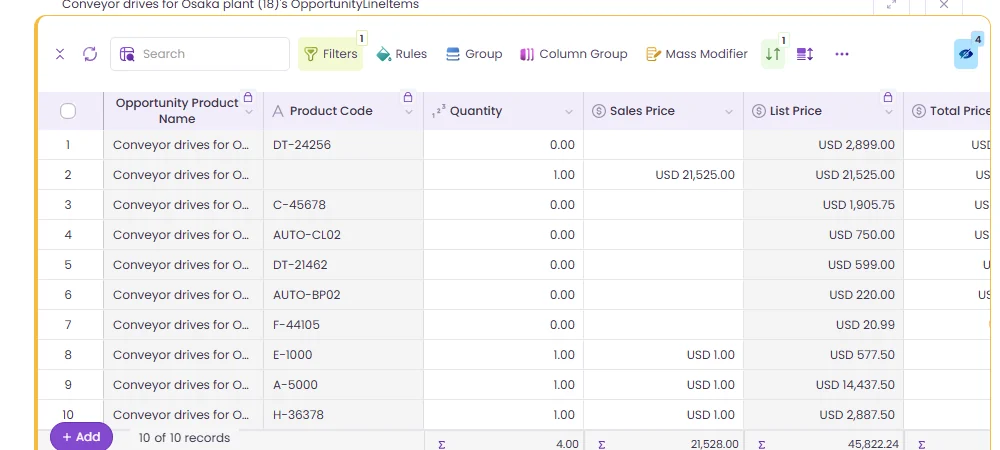Select product code cell E-1000
Viewport: 1000px width, 450px height.
(343, 354)
